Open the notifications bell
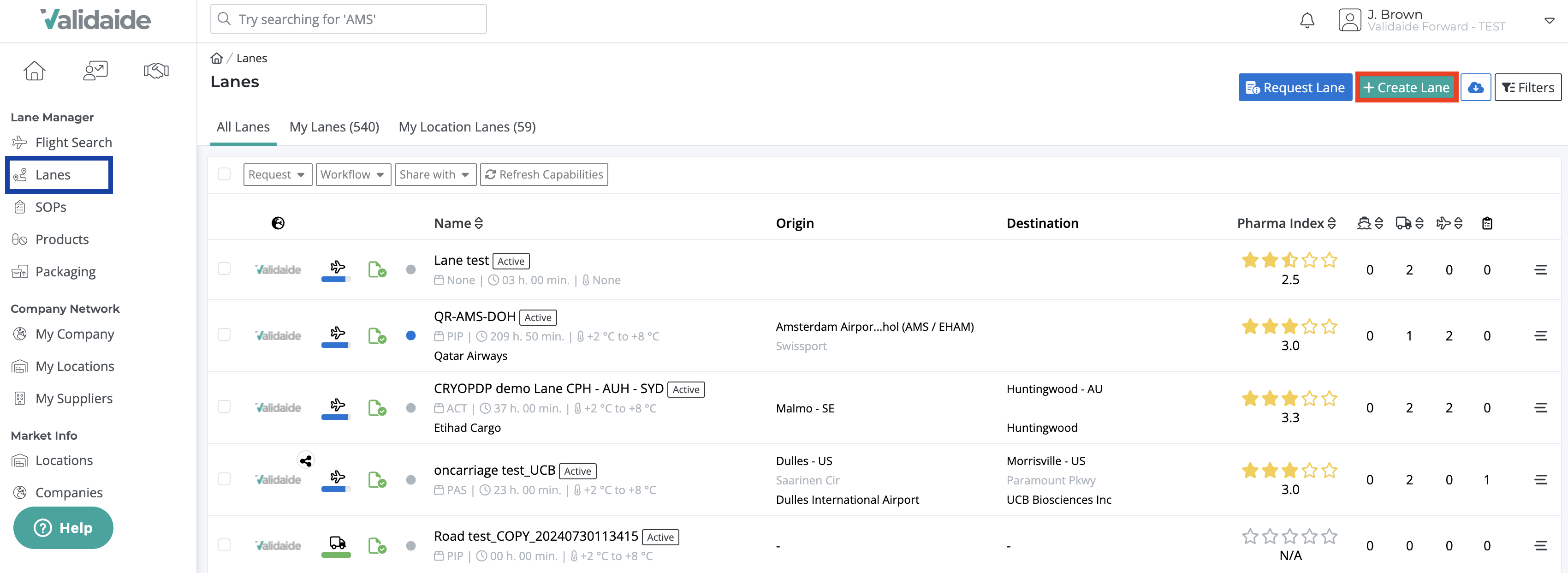1568x573 pixels. pyautogui.click(x=1307, y=21)
